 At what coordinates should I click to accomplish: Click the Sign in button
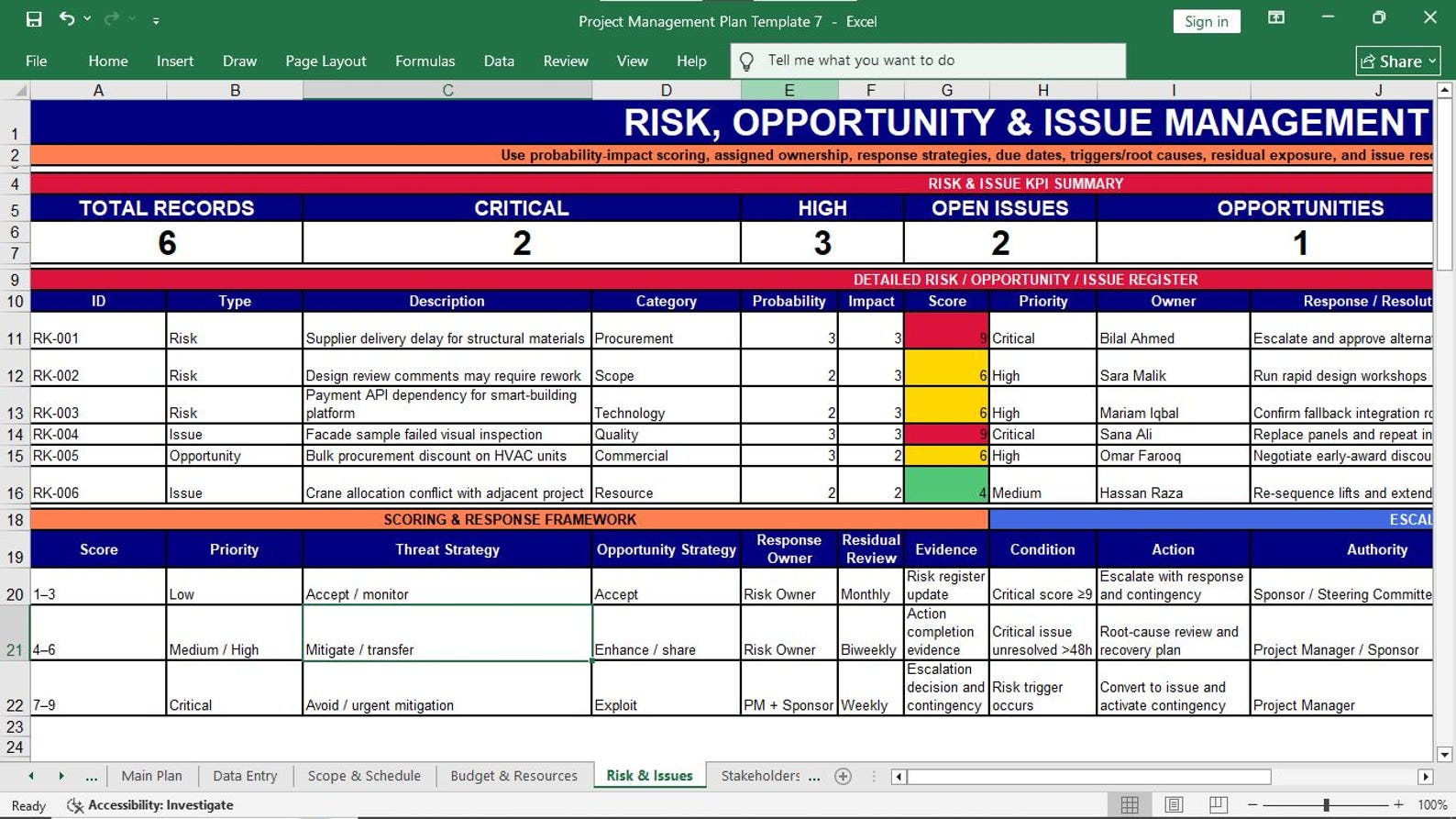1207,21
